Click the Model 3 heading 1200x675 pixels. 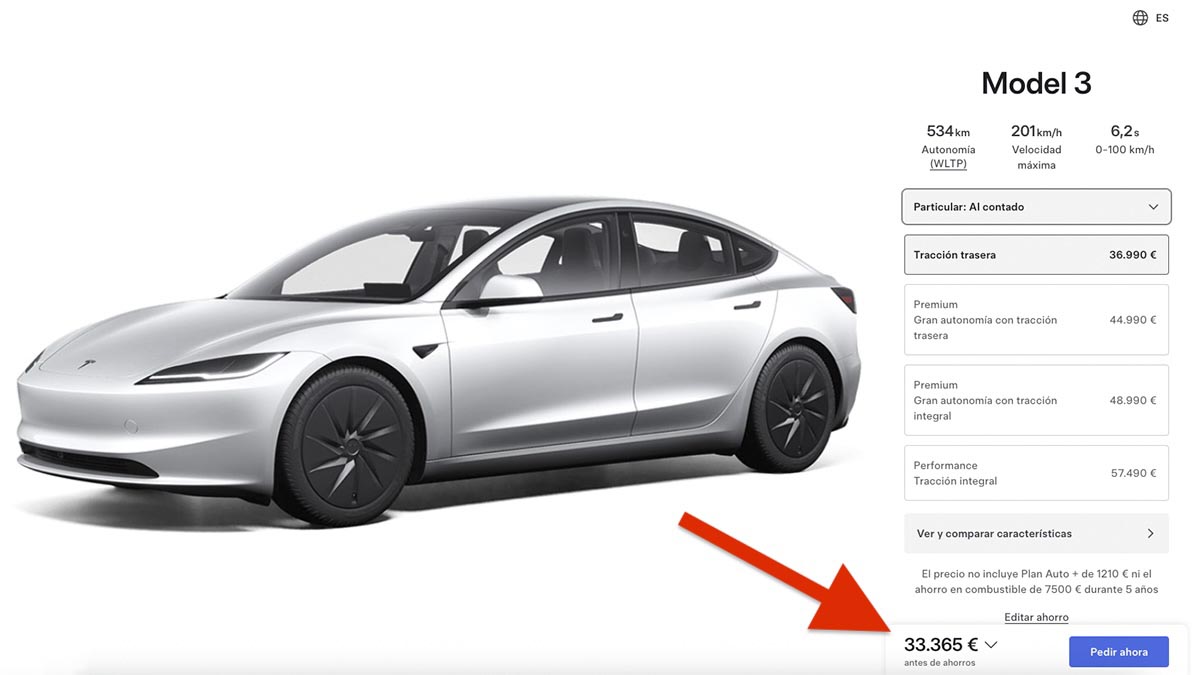tap(1036, 83)
